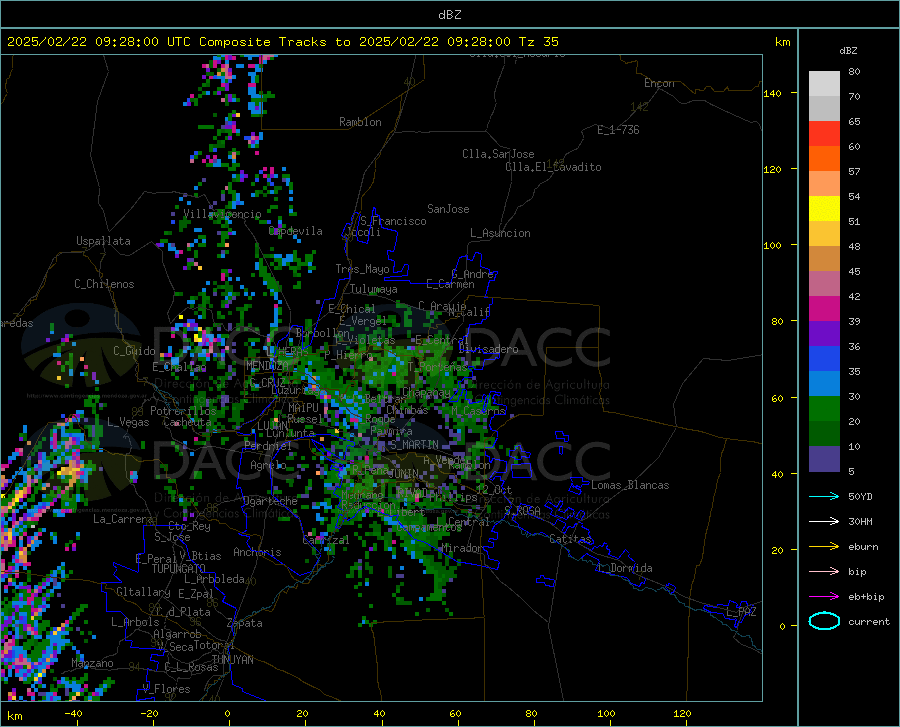Click the C_Chilenos place label

[x=104, y=284]
